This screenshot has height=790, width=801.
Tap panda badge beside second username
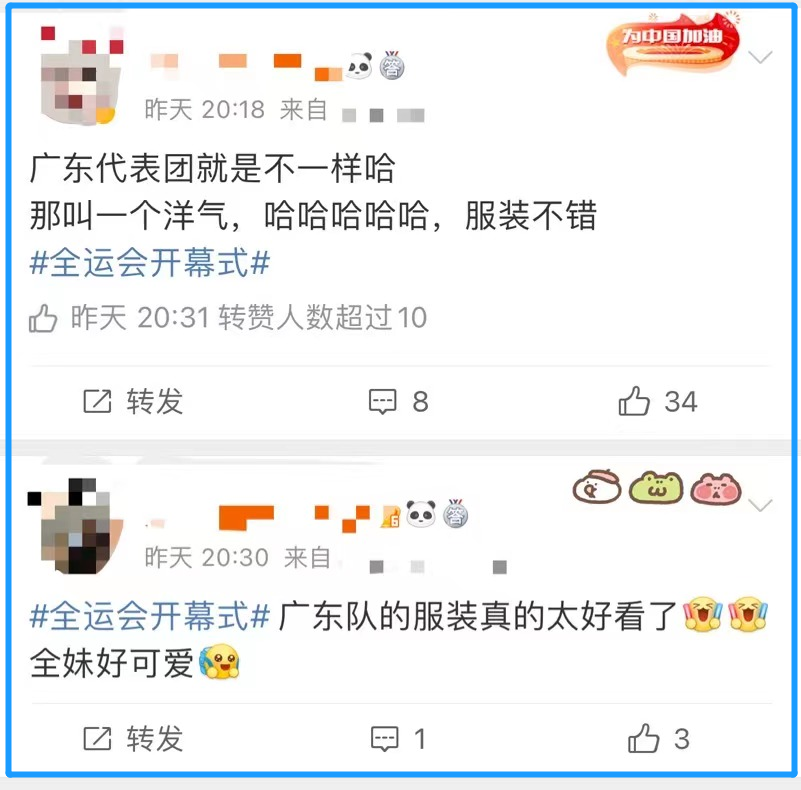pyautogui.click(x=421, y=514)
